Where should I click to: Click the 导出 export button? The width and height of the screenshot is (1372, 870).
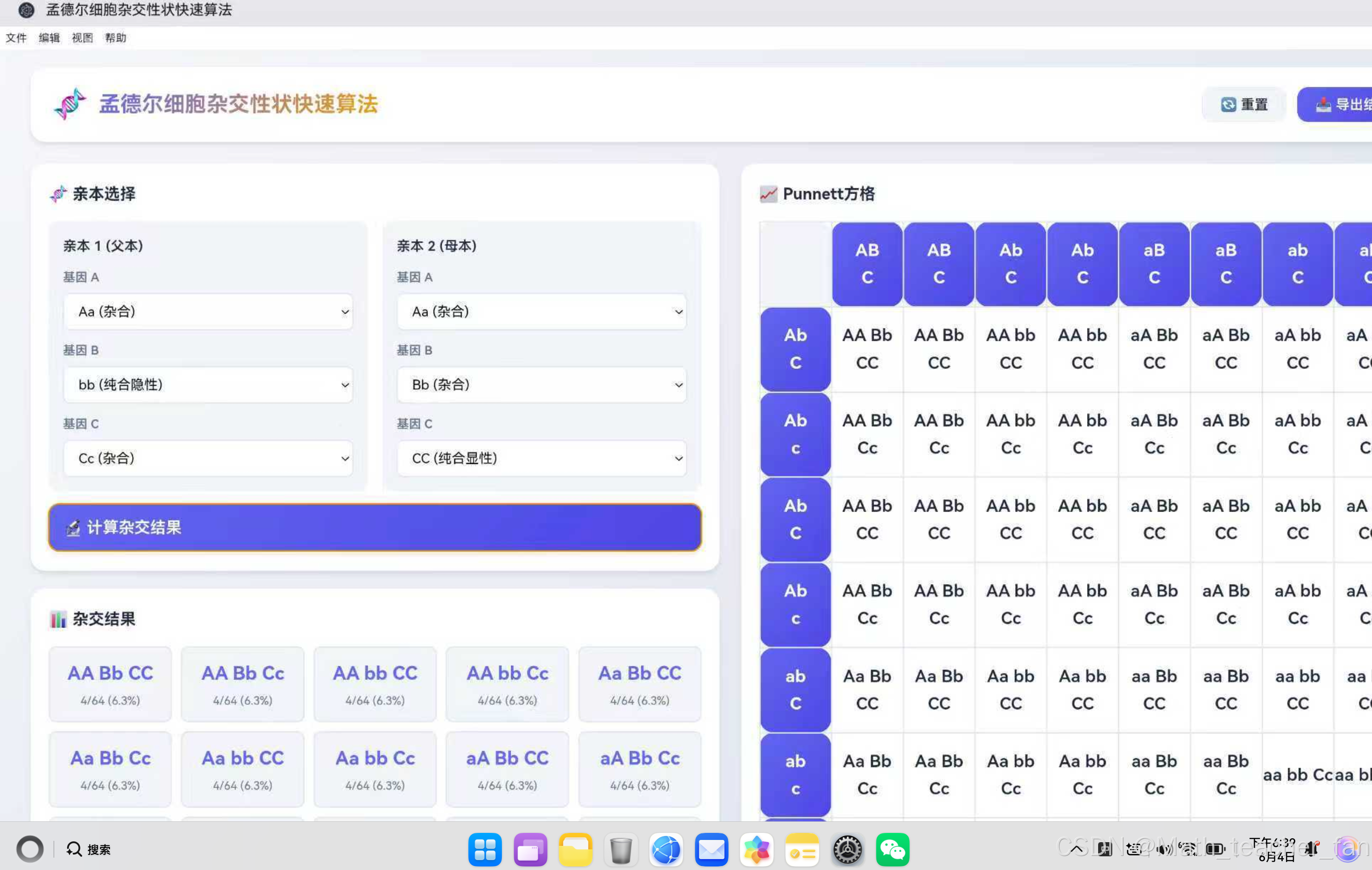(1334, 105)
